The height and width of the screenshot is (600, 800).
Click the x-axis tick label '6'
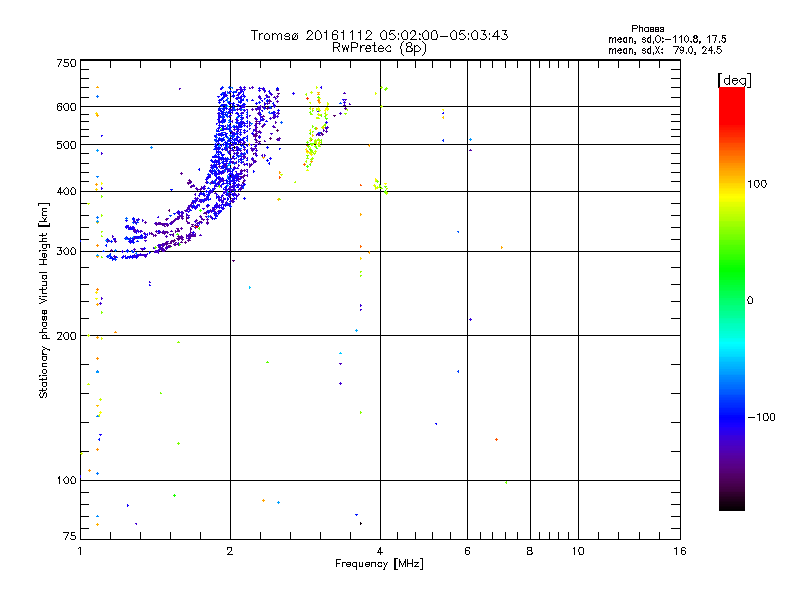(467, 551)
